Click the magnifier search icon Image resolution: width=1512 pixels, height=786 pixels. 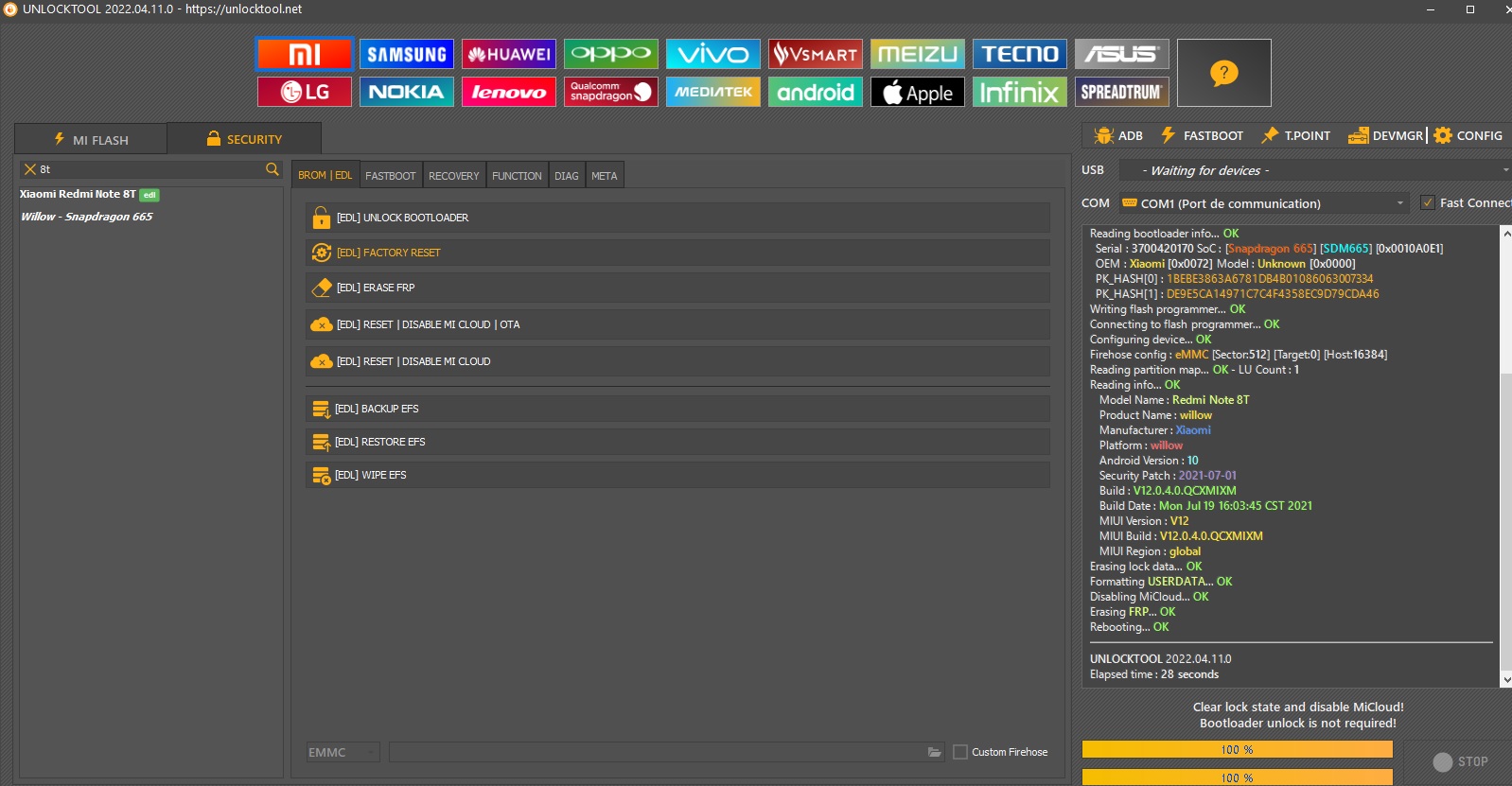click(273, 169)
